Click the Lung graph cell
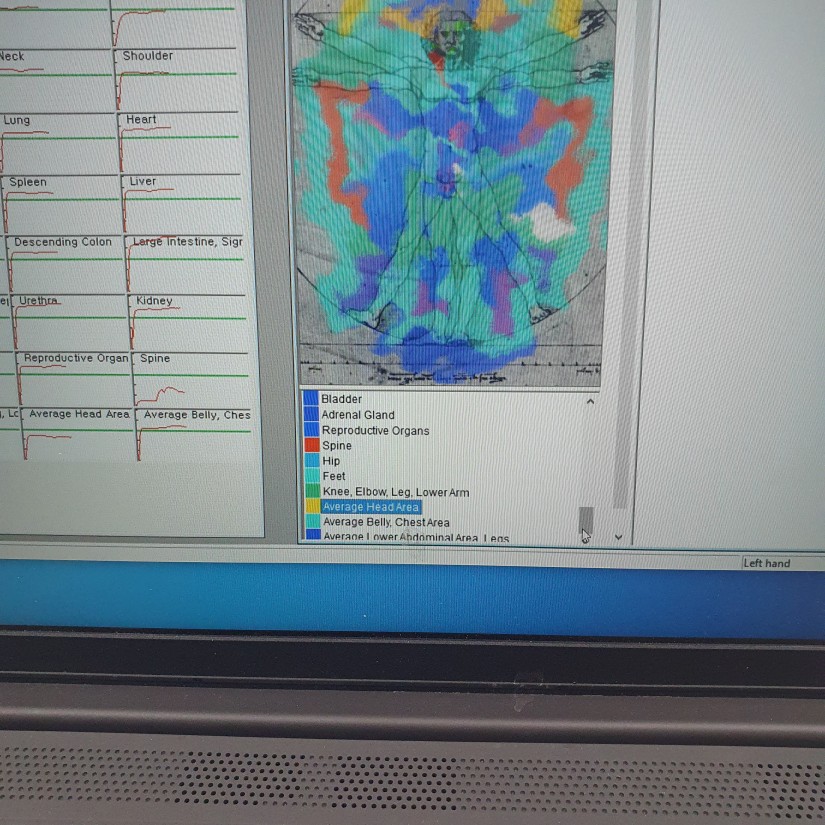 pos(58,143)
